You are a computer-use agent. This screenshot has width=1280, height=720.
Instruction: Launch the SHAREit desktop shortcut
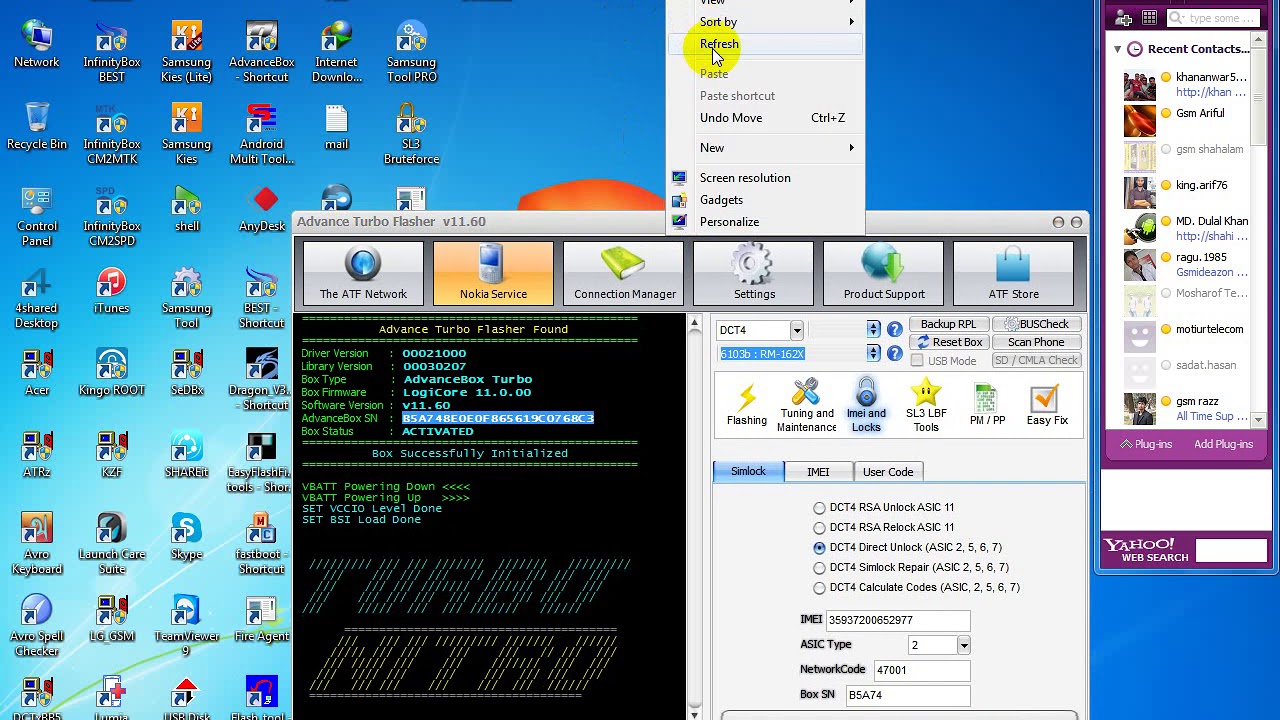pyautogui.click(x=186, y=455)
